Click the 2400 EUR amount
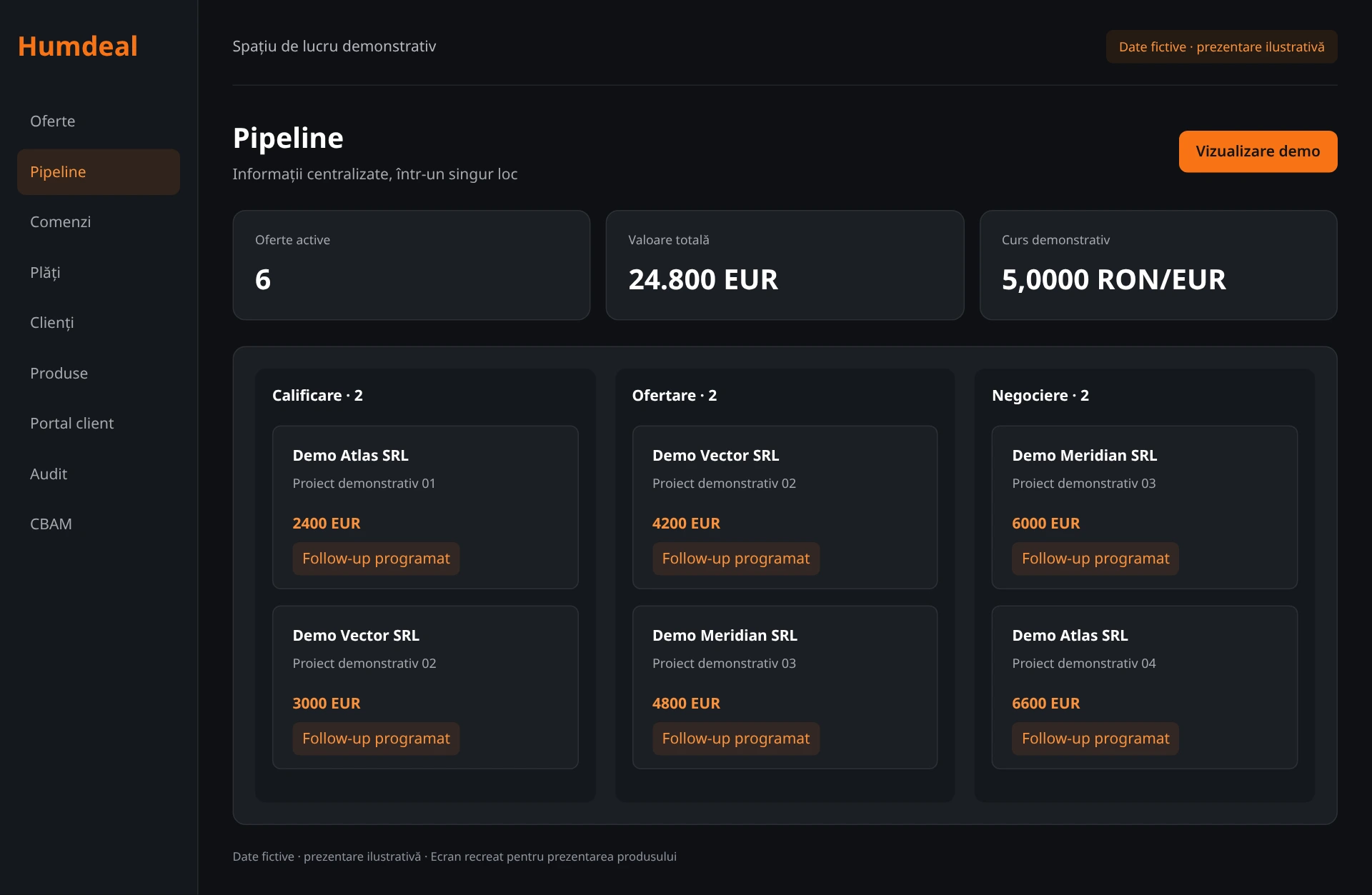 click(327, 524)
